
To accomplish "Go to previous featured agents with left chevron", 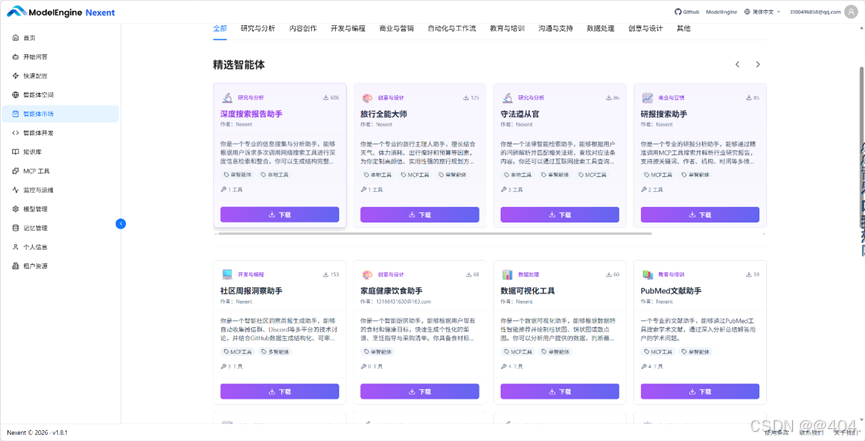I will coord(737,65).
